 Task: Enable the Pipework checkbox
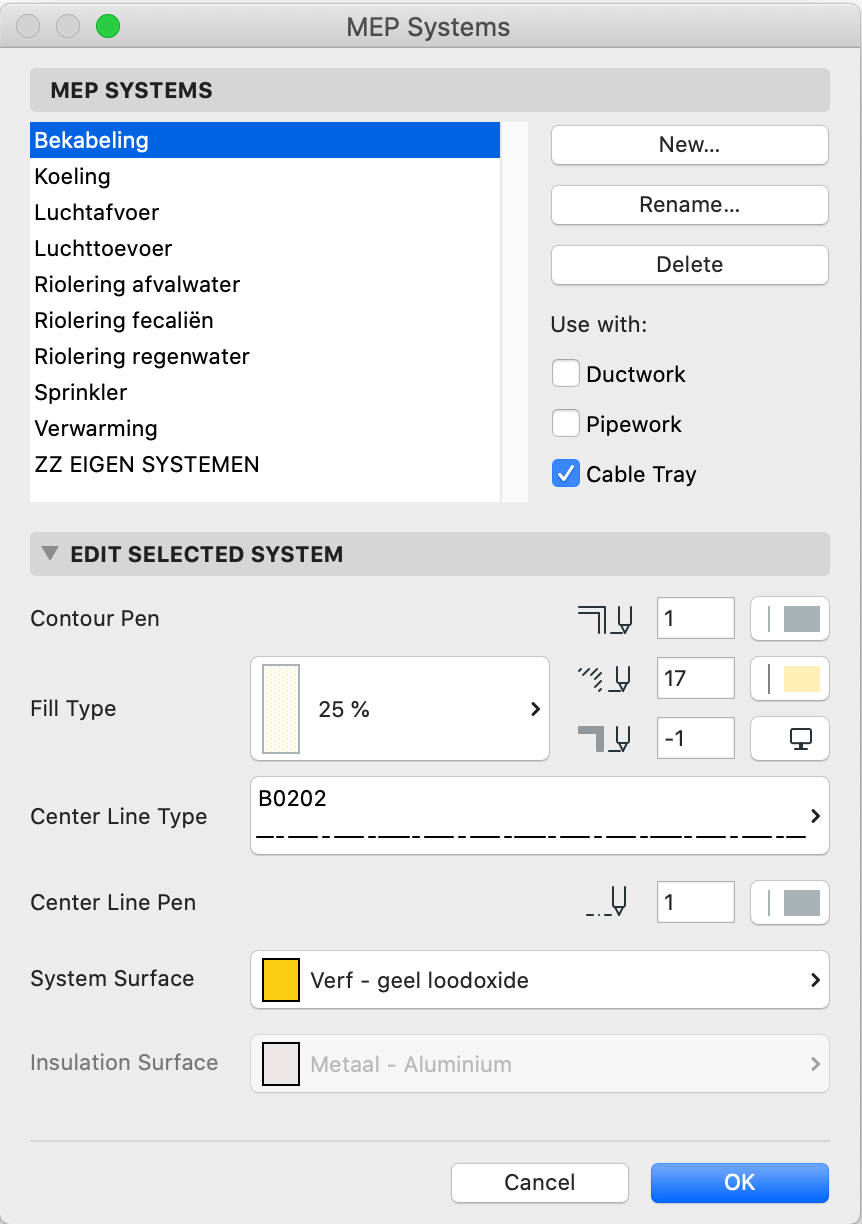coord(566,424)
